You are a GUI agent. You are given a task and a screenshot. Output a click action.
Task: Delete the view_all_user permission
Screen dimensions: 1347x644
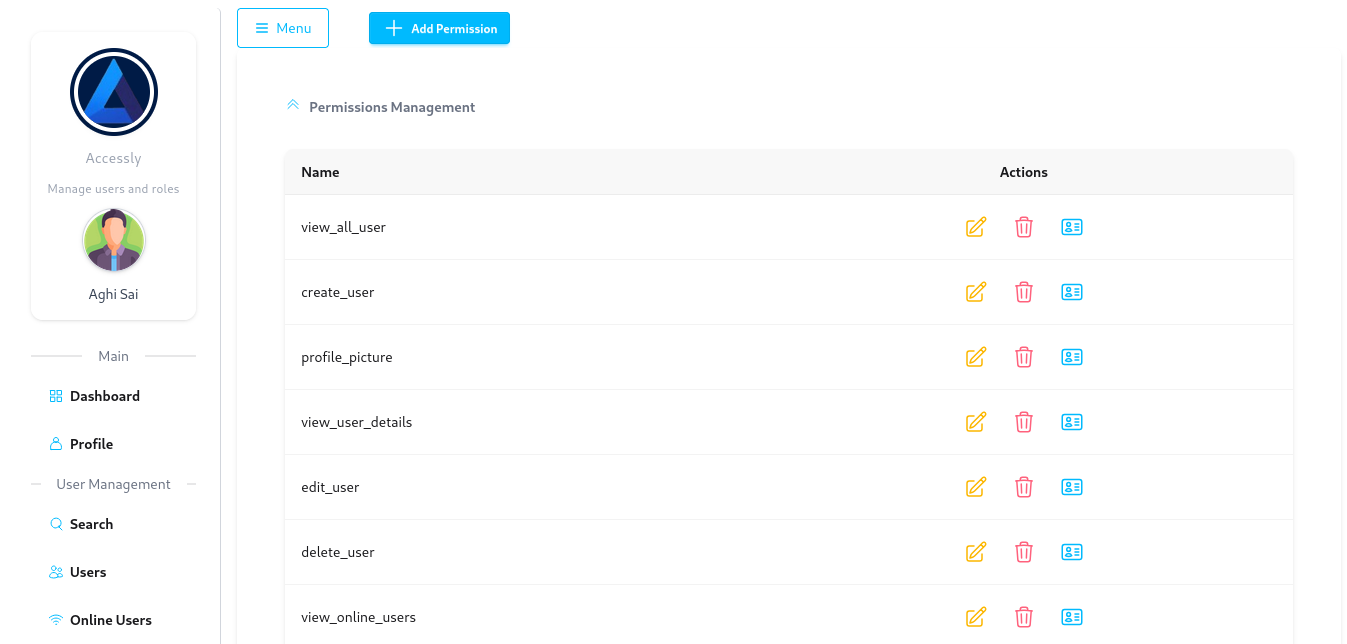coord(1023,227)
